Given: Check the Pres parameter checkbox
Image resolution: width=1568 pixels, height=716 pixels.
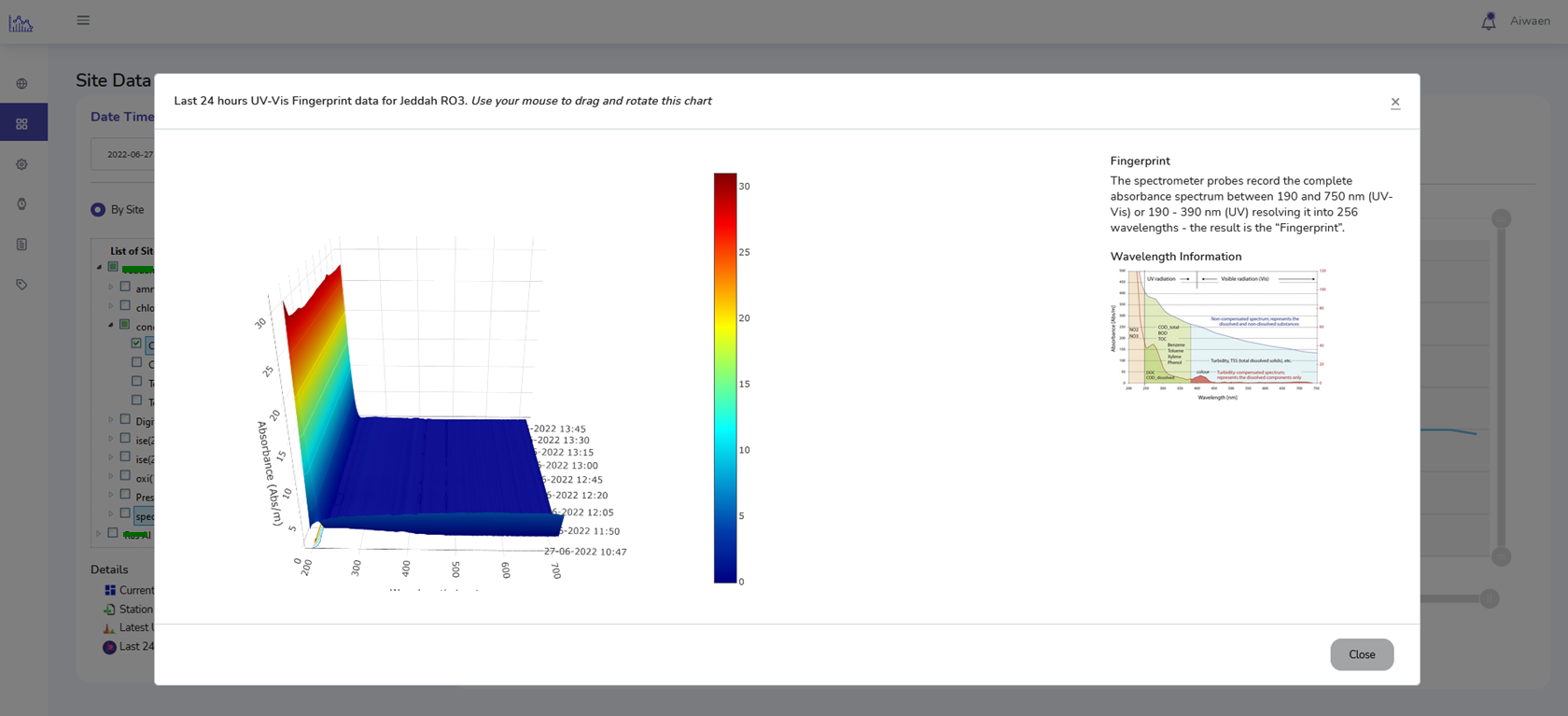Looking at the screenshot, I should 125,496.
